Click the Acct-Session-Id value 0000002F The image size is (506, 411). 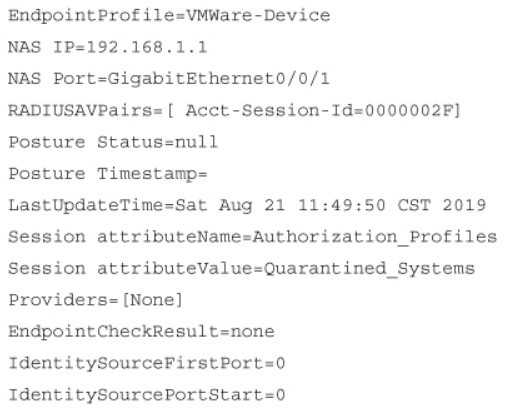point(411,110)
